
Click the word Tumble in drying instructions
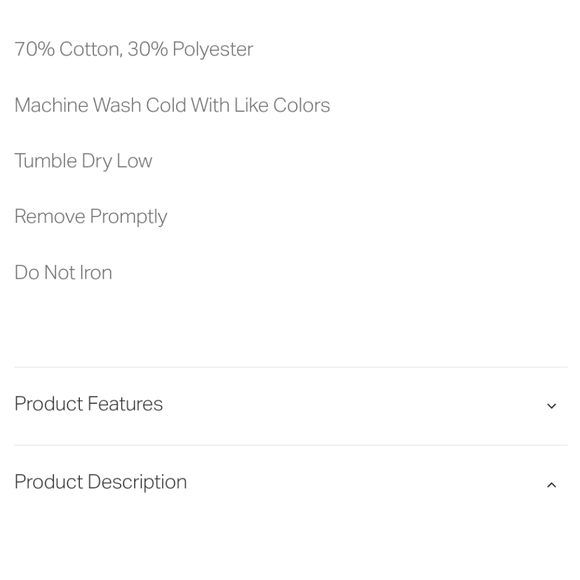(x=45, y=161)
